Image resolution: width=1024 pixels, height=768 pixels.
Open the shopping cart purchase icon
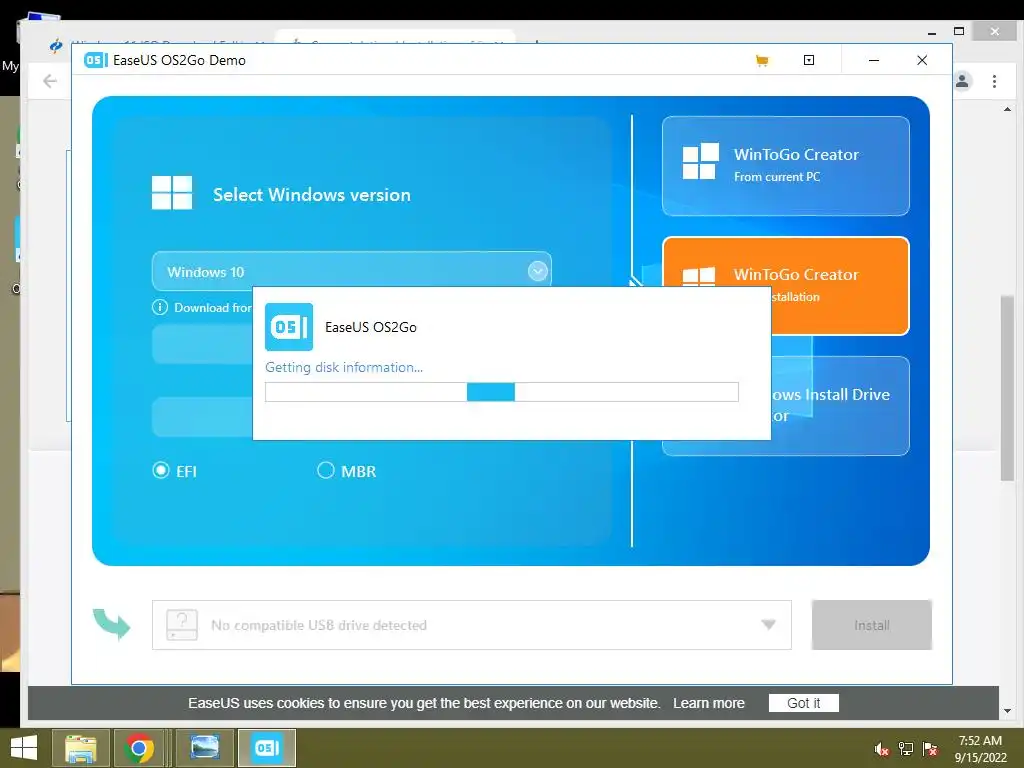pos(761,61)
